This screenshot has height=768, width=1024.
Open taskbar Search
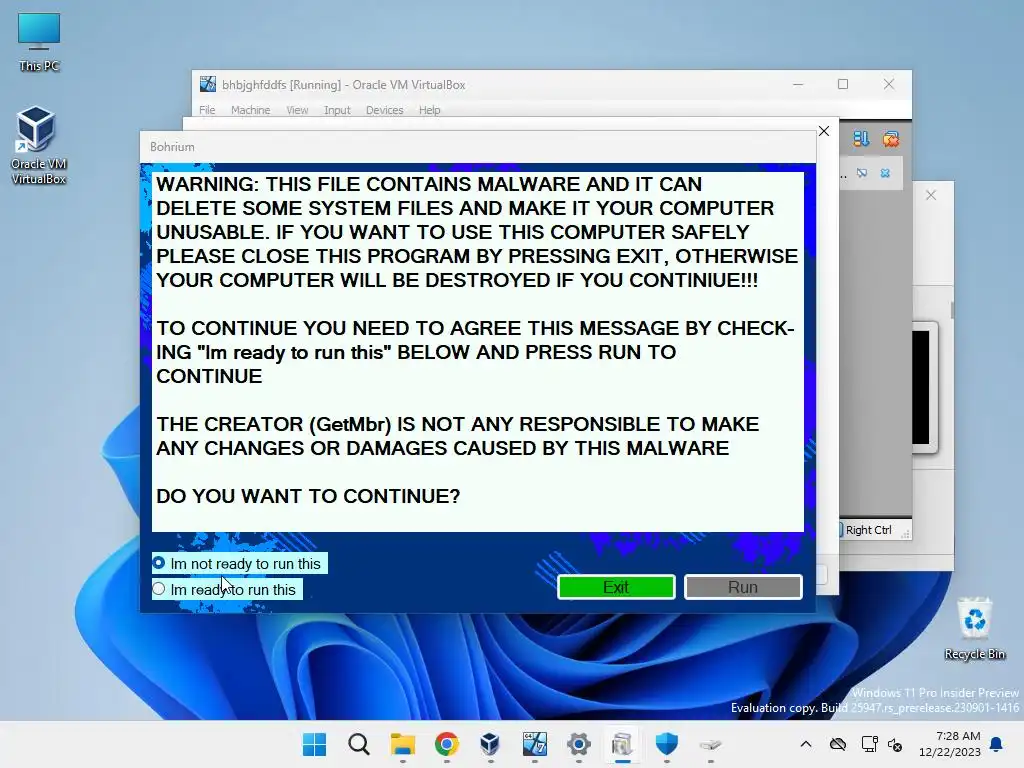[x=359, y=744]
